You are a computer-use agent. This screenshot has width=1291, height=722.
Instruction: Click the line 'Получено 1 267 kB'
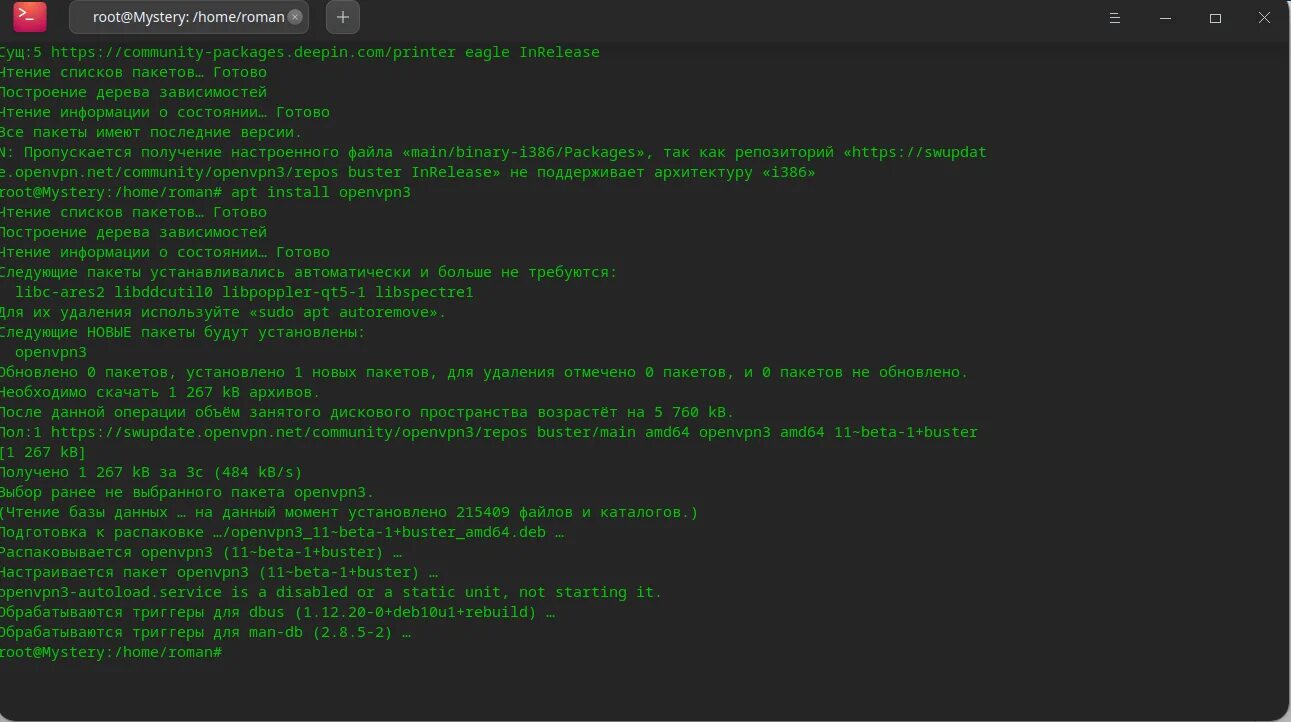pos(150,472)
